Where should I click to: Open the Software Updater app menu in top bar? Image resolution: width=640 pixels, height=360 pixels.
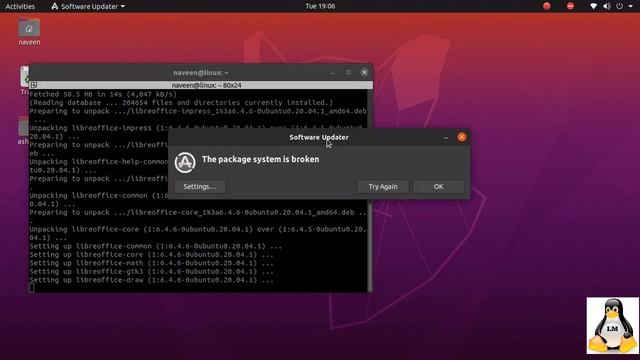pos(88,6)
